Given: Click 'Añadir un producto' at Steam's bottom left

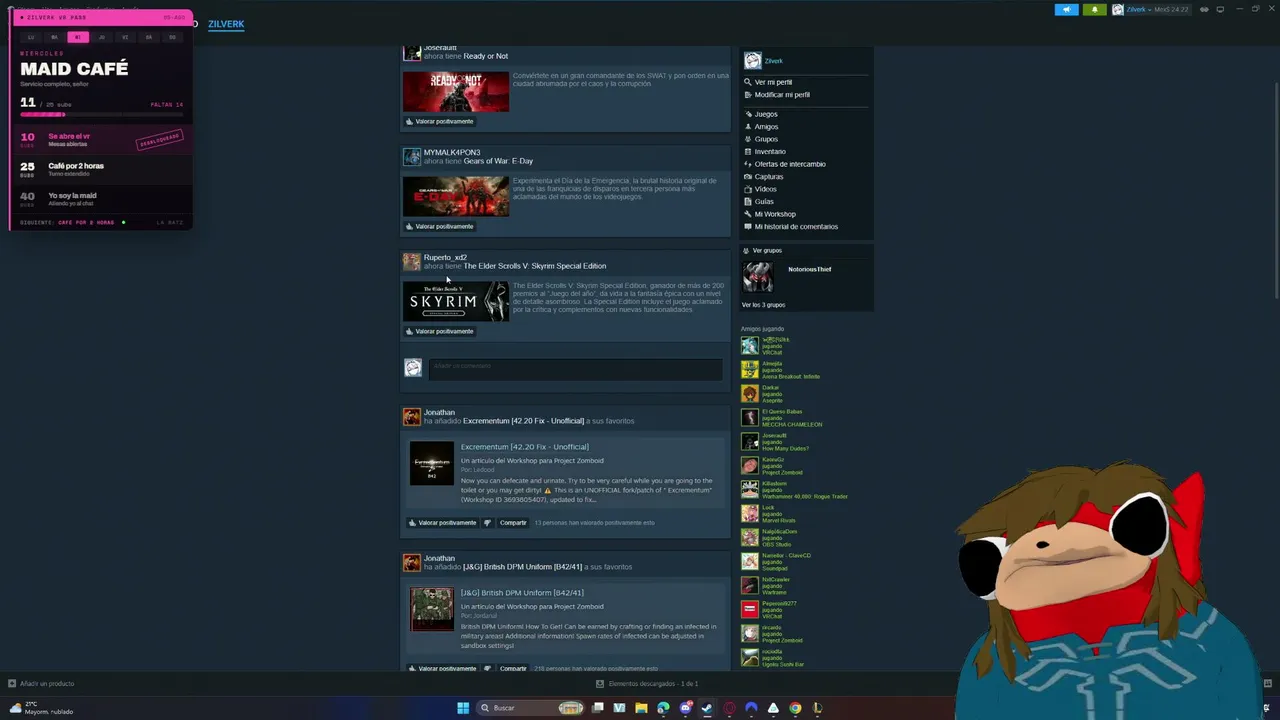Looking at the screenshot, I should point(41,684).
